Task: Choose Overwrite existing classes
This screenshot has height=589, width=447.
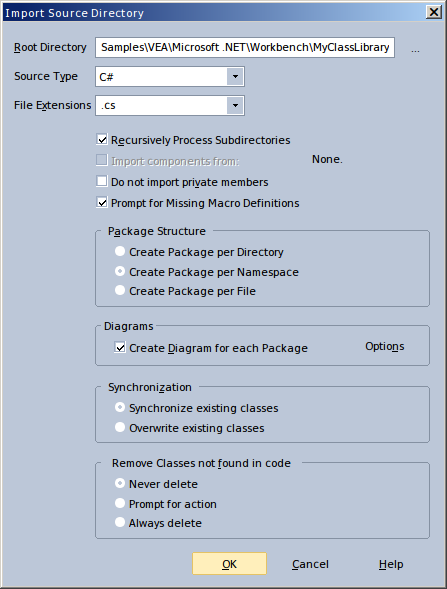Action: point(120,427)
